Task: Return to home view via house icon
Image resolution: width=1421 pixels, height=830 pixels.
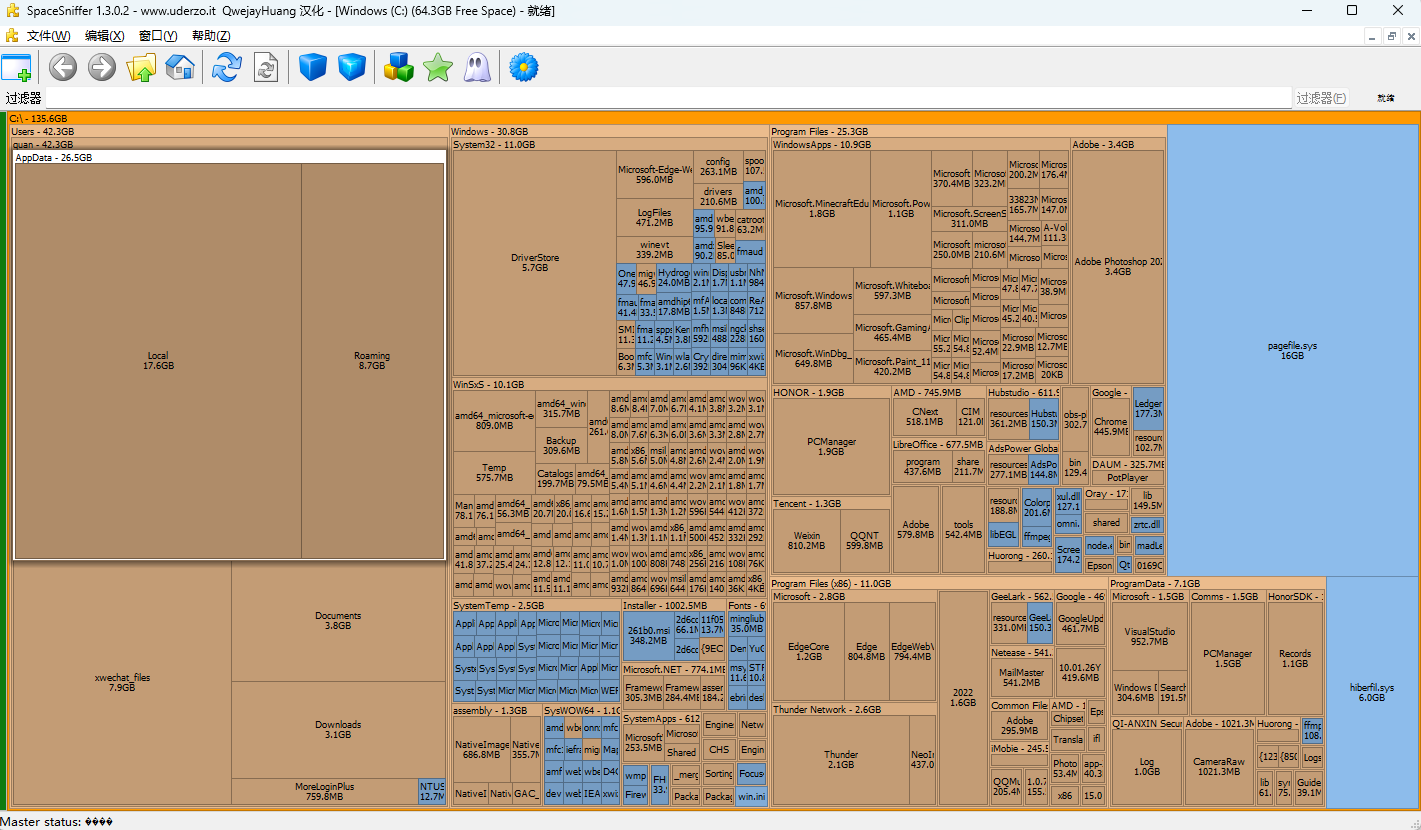Action: [180, 68]
